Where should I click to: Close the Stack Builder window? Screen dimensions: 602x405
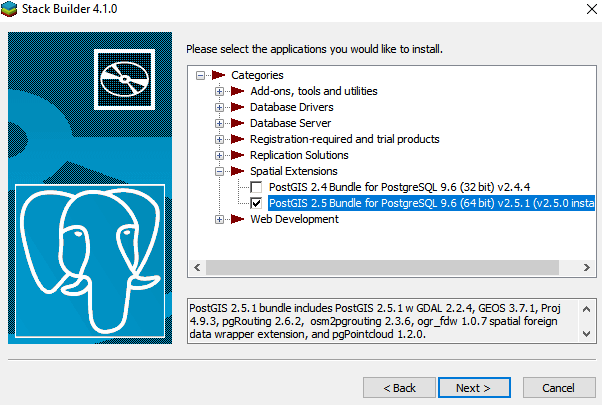[x=592, y=9]
